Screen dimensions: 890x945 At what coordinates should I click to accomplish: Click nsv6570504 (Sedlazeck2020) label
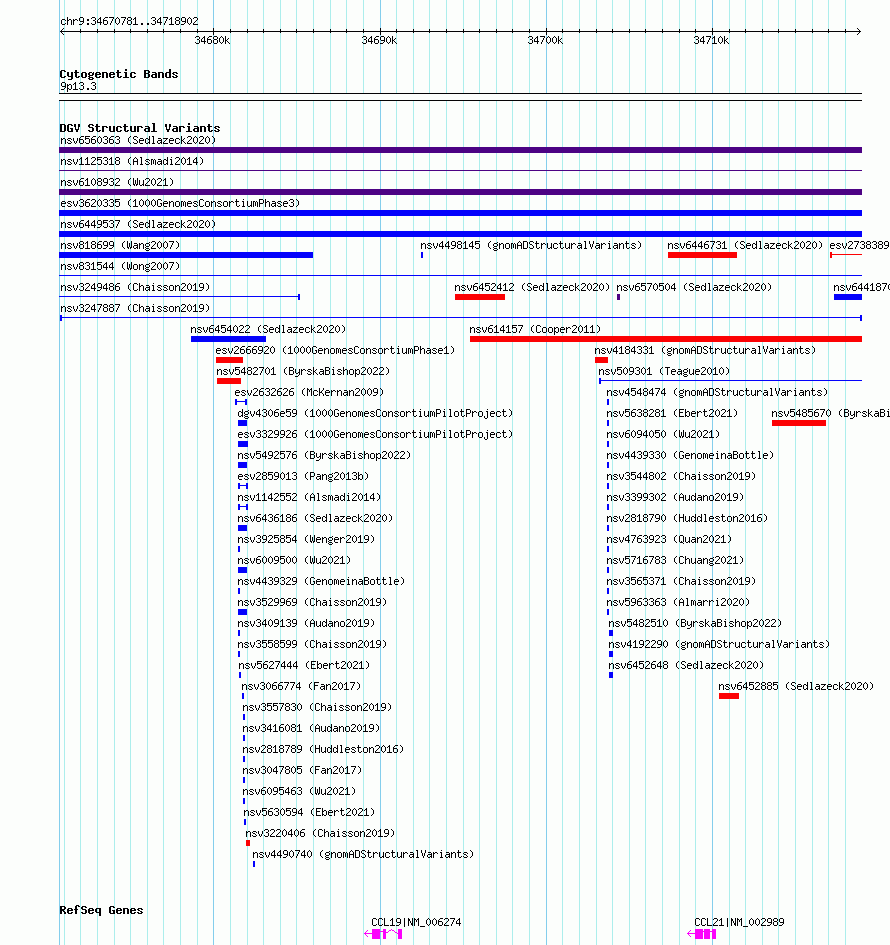[x=694, y=287]
